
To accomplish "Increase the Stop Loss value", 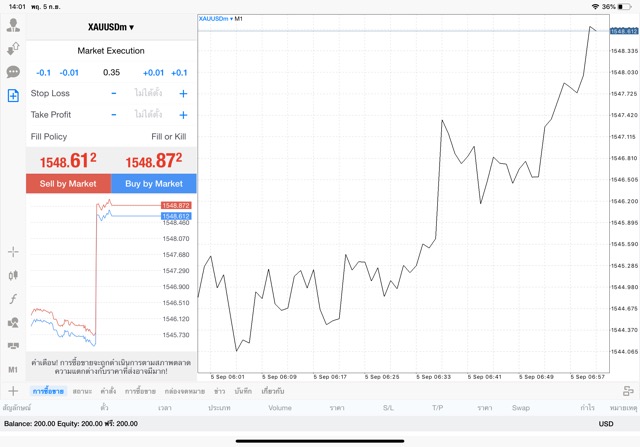I will point(183,93).
